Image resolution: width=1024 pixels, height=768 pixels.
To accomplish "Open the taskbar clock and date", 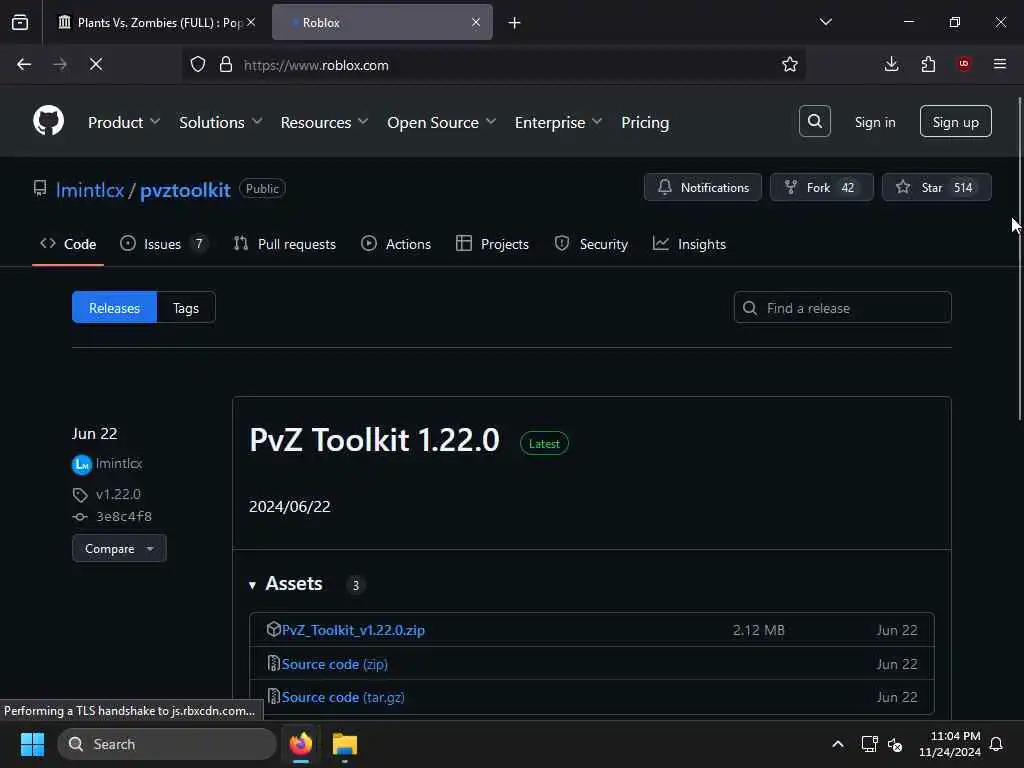I will tap(950, 744).
